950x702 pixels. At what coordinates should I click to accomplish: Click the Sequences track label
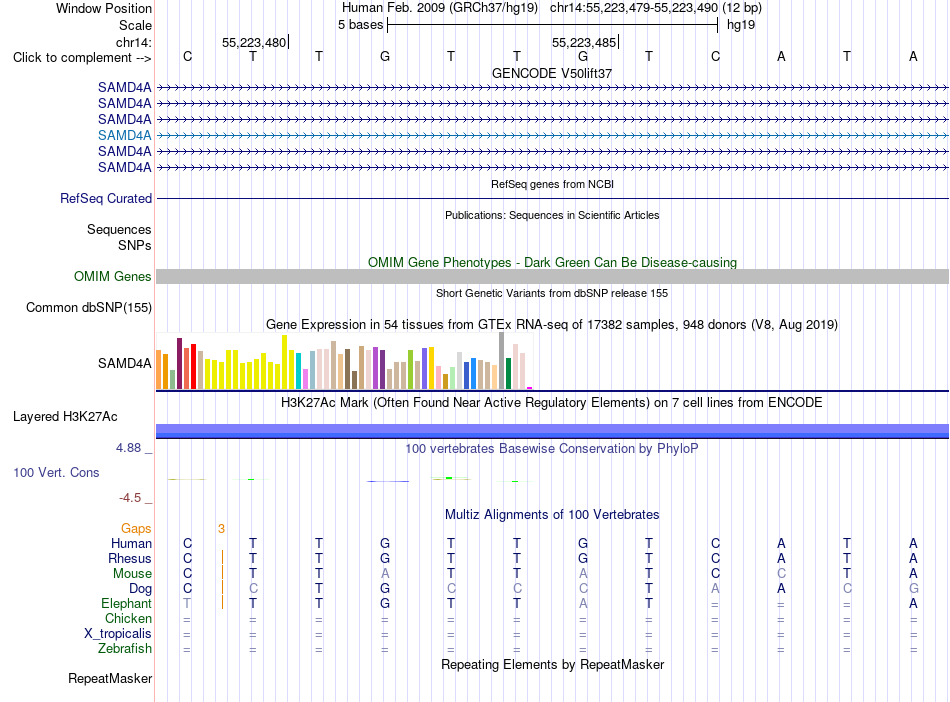tap(119, 230)
